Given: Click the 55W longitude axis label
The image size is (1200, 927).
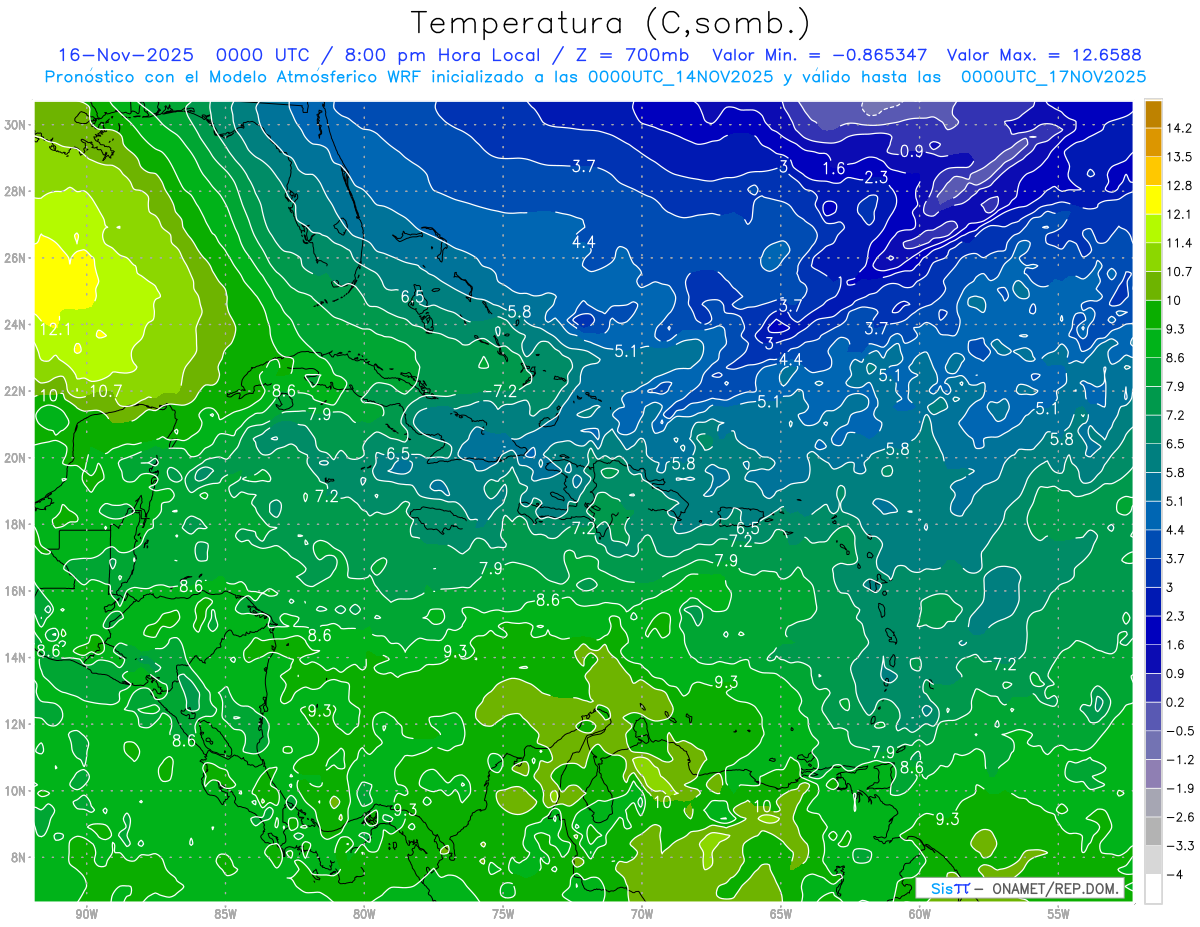Looking at the screenshot, I should point(1059,914).
